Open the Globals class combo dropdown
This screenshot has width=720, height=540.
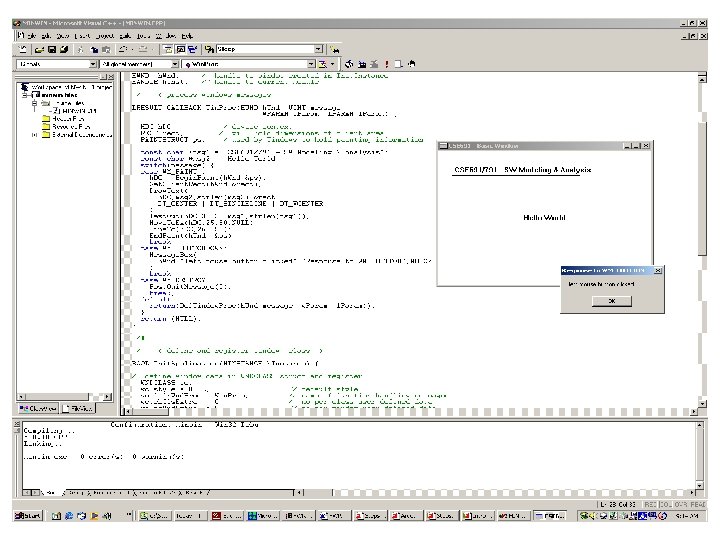pos(93,64)
